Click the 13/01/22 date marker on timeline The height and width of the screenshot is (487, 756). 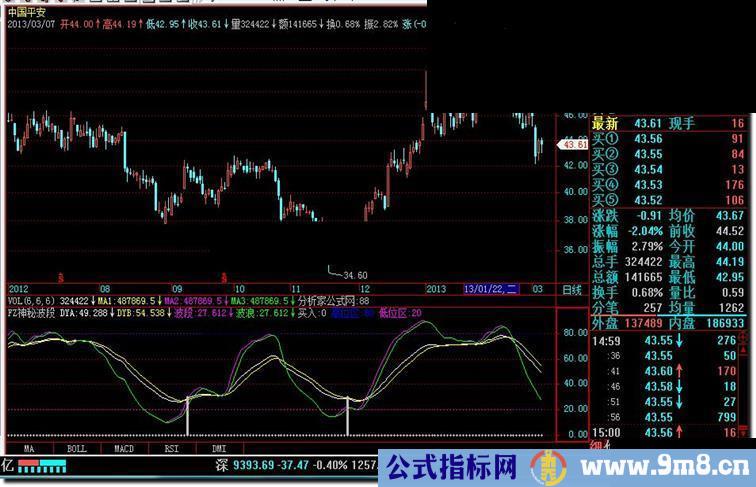pos(490,289)
